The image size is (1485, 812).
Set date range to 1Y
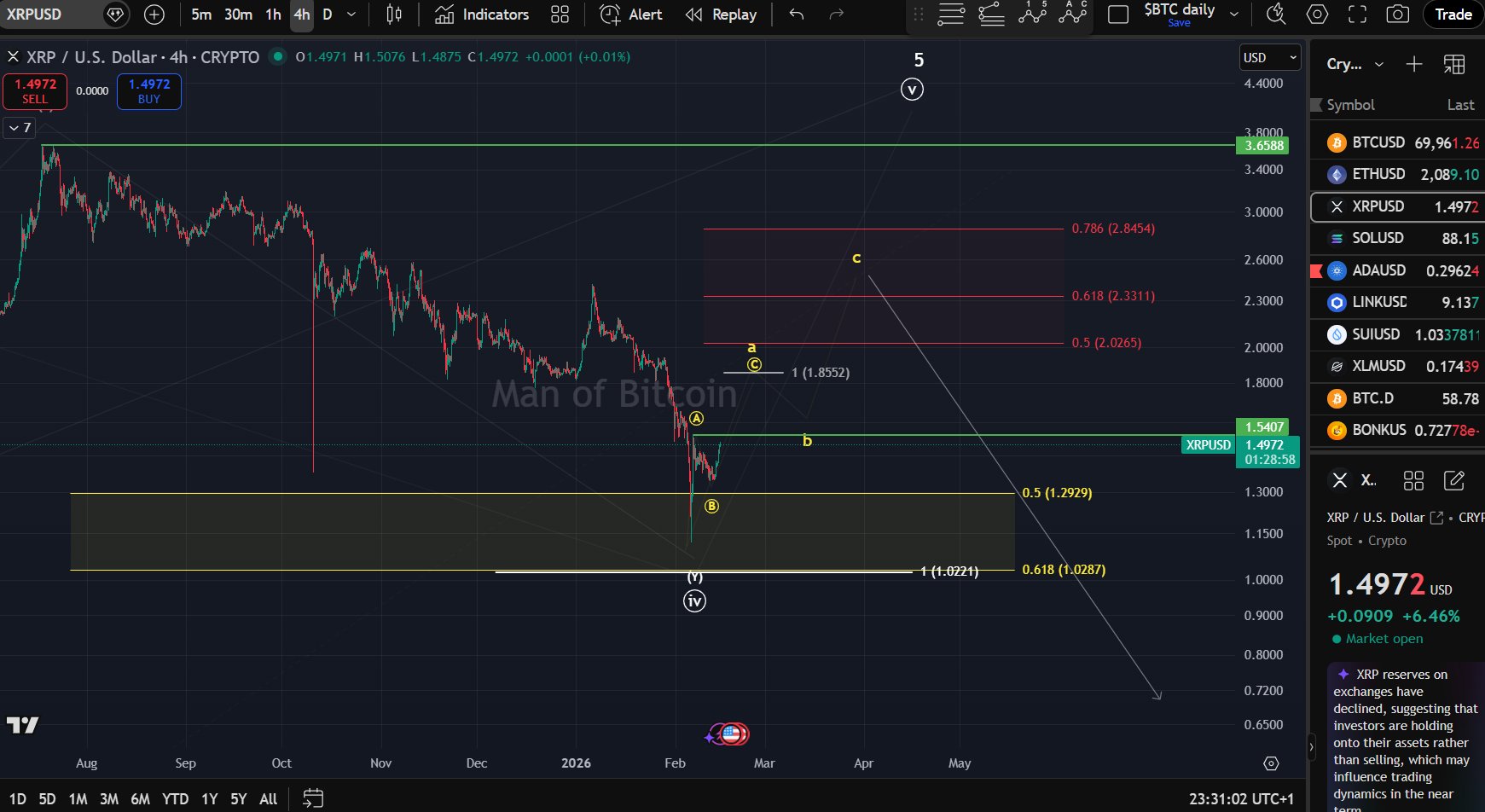[209, 799]
